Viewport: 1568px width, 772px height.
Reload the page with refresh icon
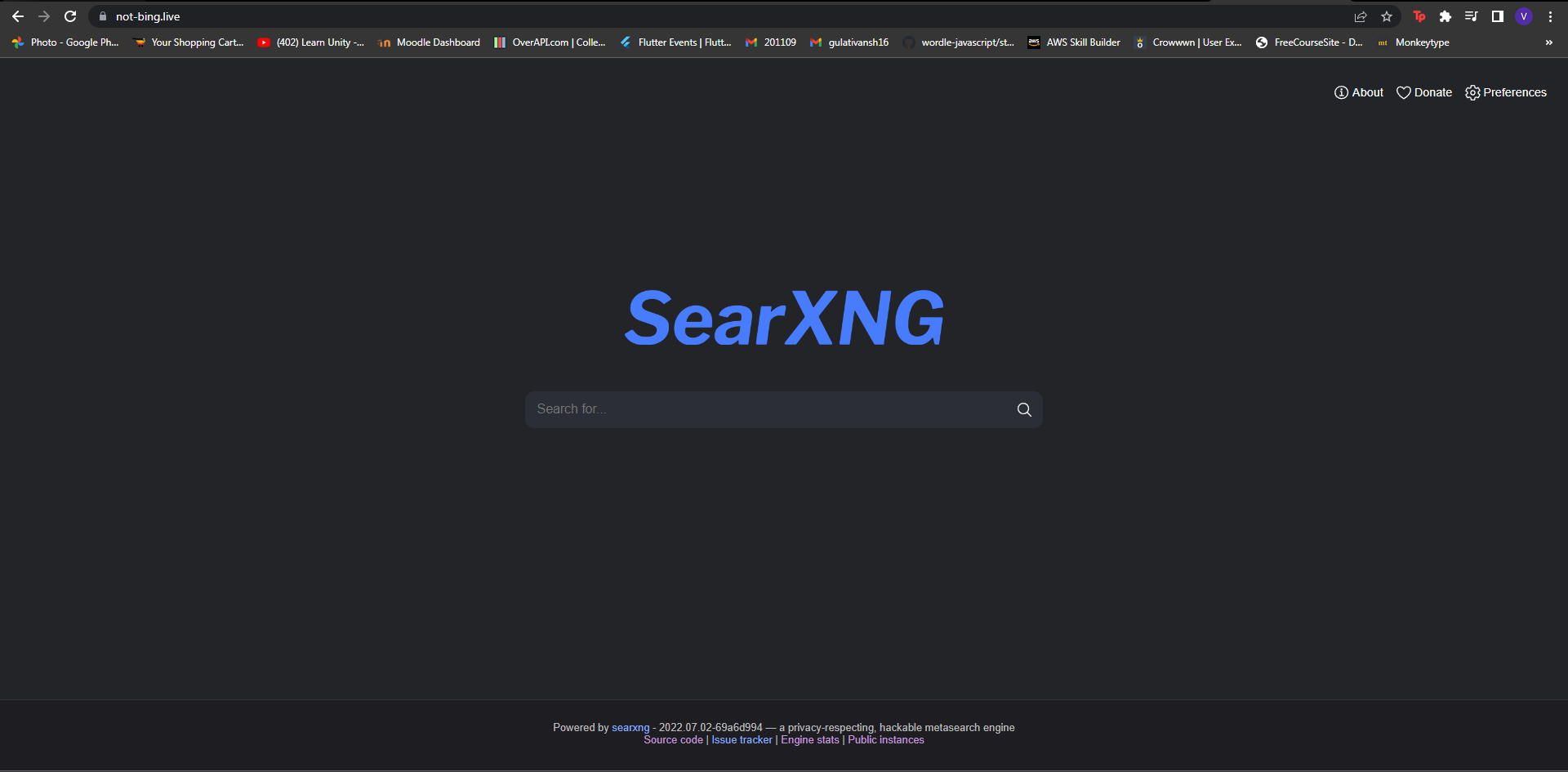[x=70, y=16]
